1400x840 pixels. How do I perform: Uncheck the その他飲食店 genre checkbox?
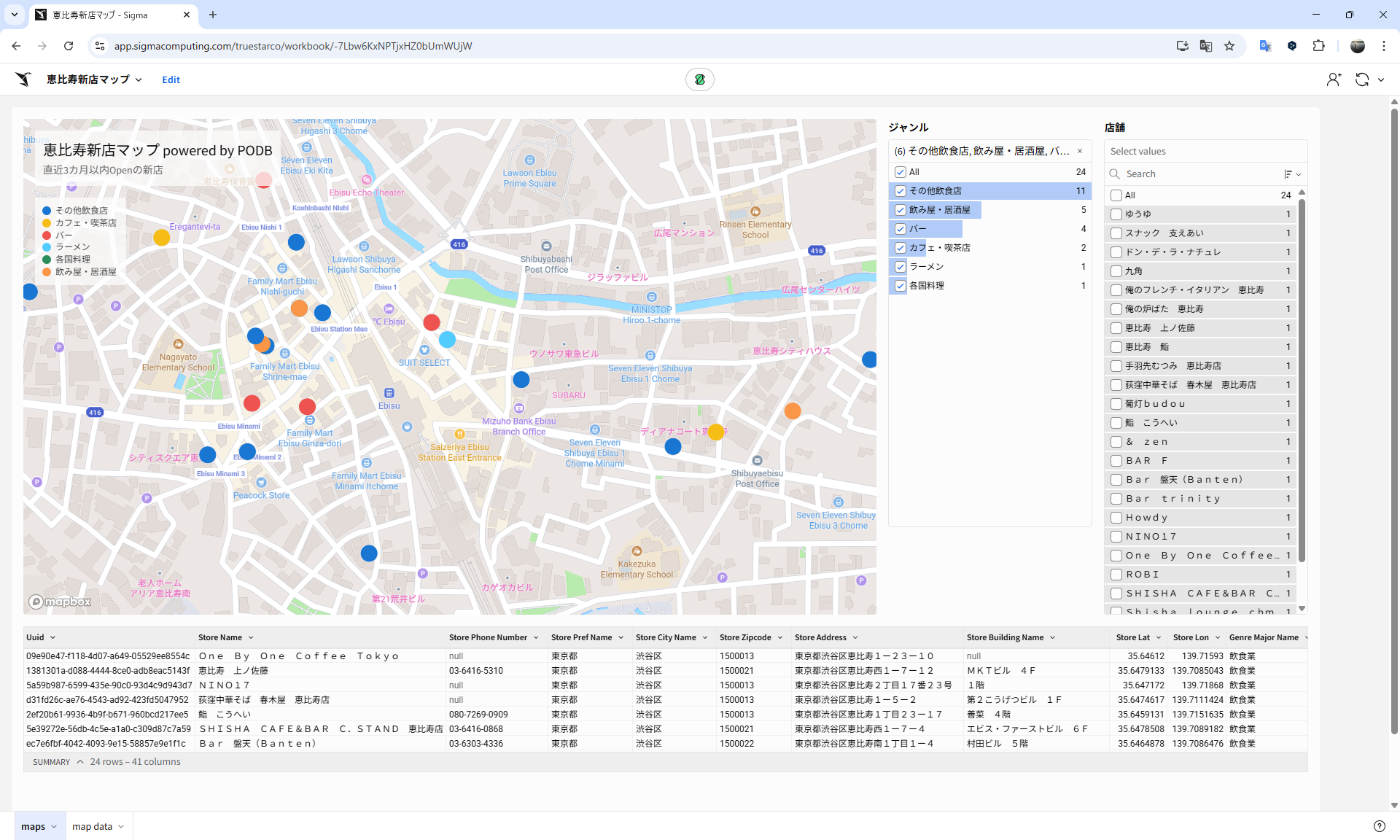[x=900, y=191]
